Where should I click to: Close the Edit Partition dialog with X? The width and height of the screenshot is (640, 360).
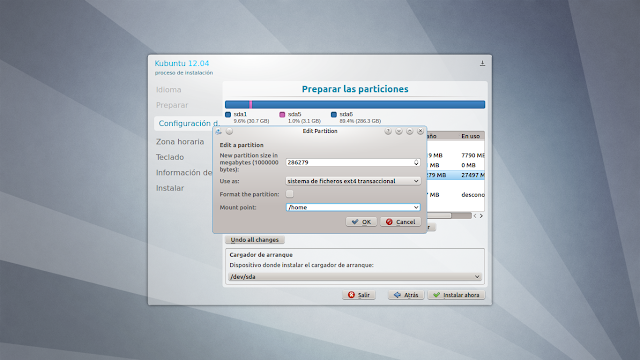tap(420, 131)
